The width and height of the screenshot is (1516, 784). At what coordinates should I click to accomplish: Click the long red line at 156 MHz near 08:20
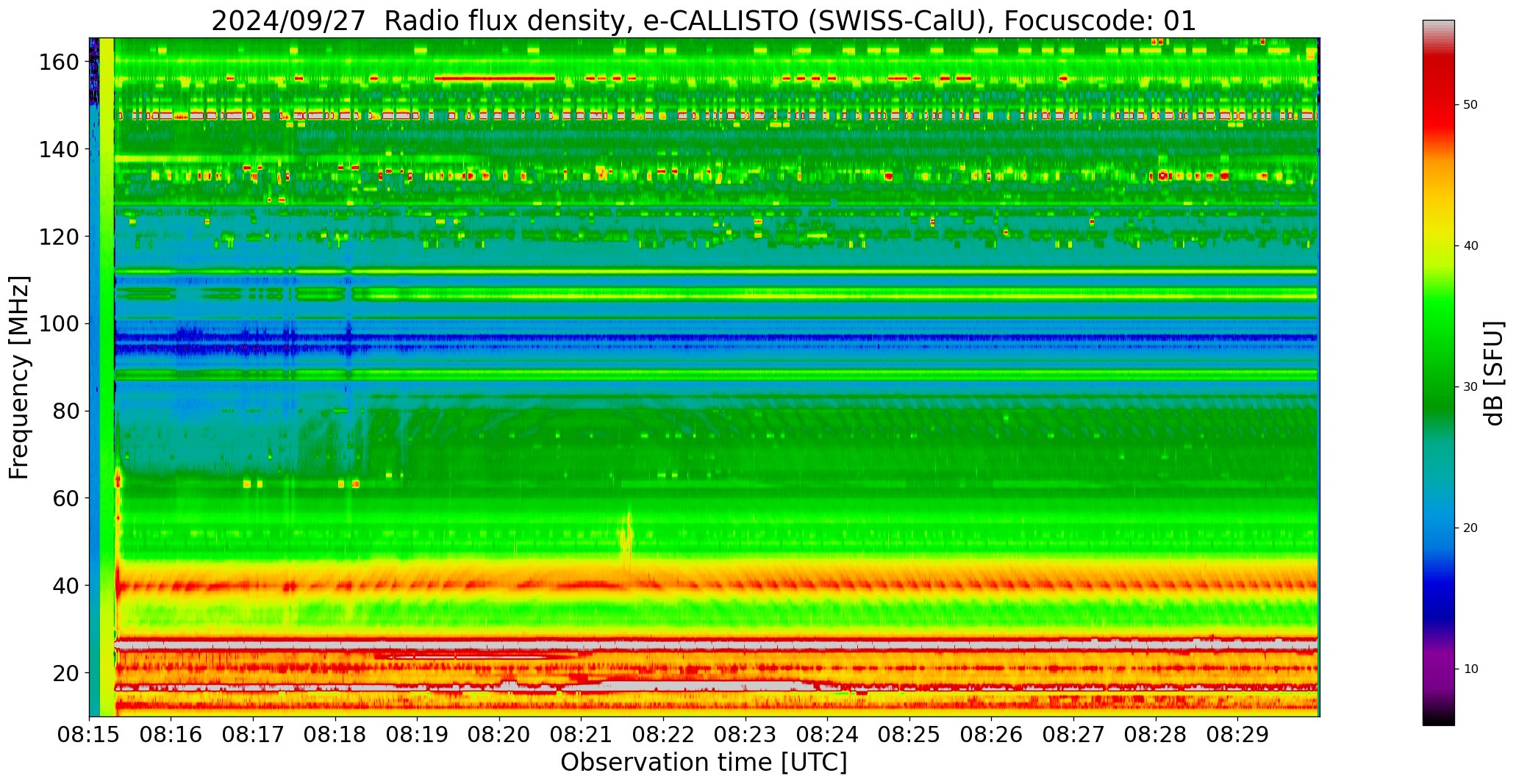coord(494,78)
